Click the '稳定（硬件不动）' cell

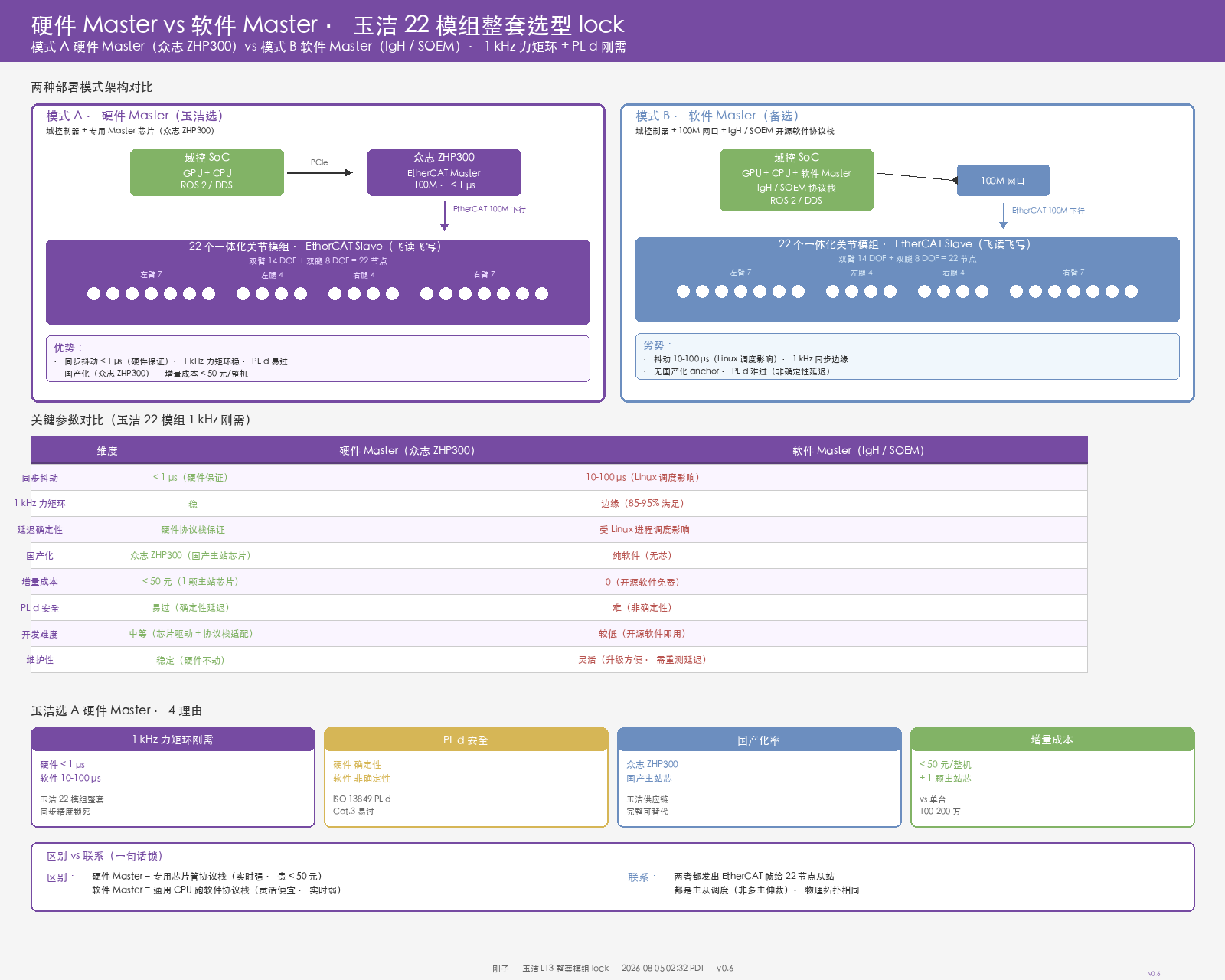coord(191,660)
